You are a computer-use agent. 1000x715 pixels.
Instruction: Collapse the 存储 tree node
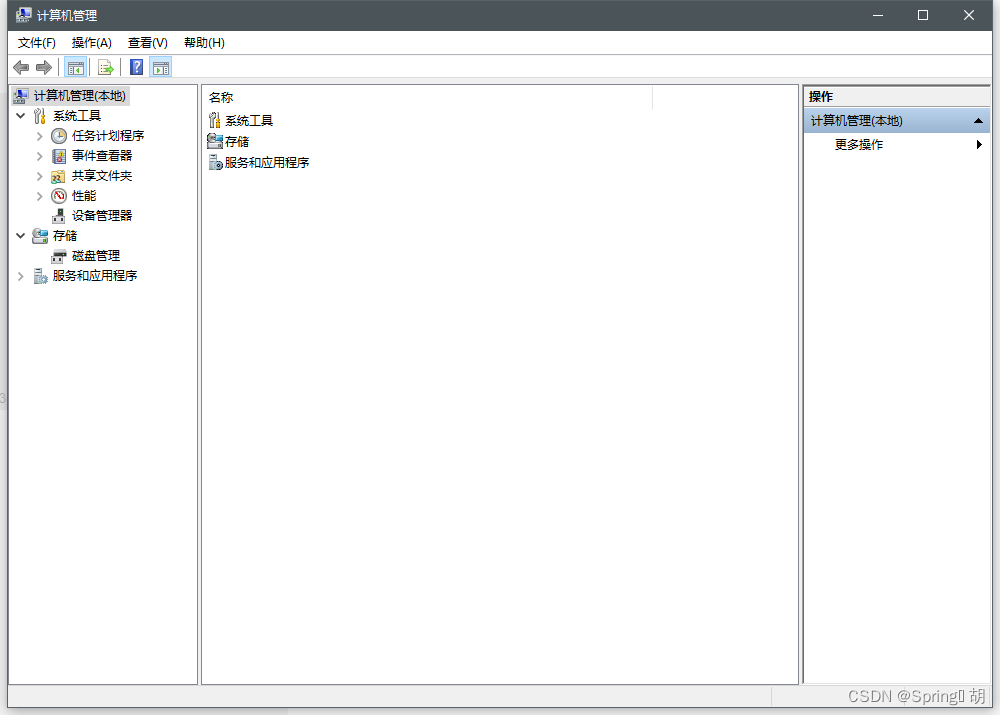(20, 236)
